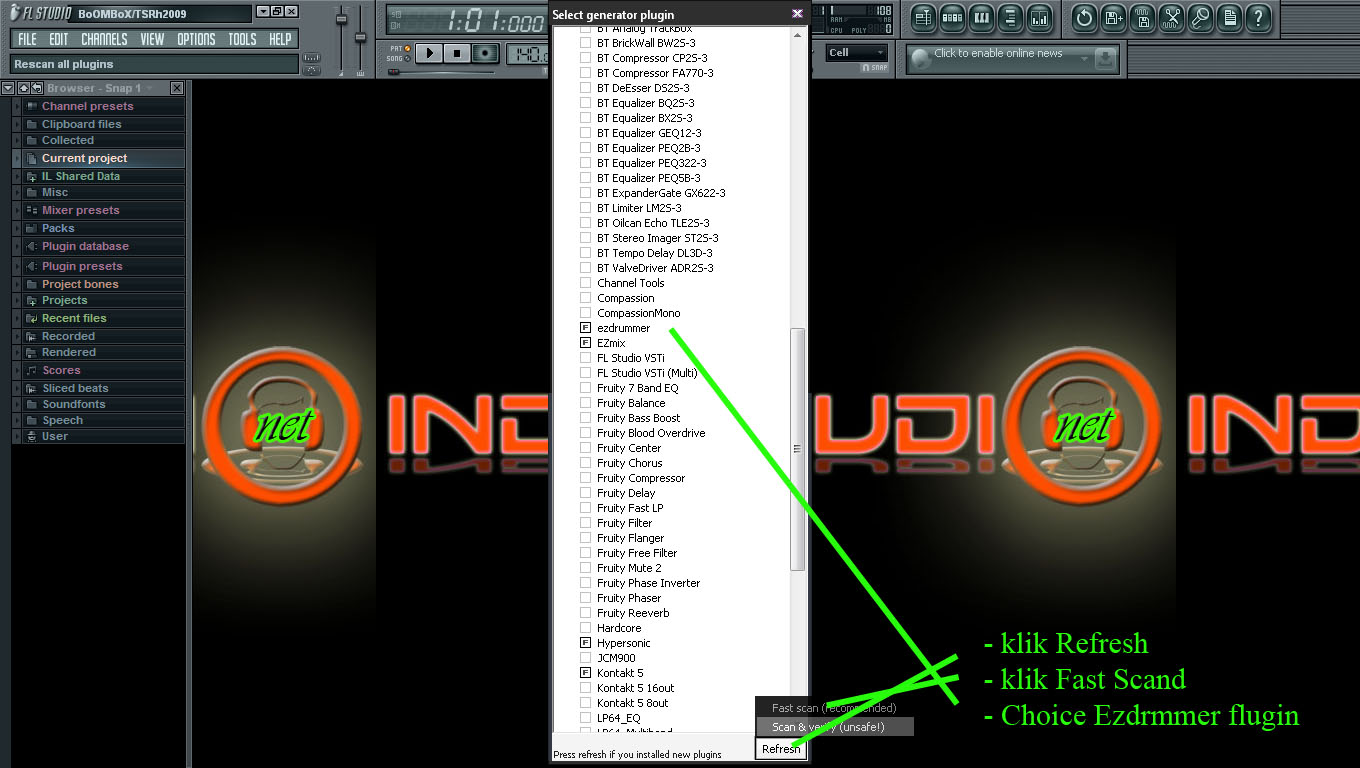Click the Scores note folder icon

tap(32, 370)
